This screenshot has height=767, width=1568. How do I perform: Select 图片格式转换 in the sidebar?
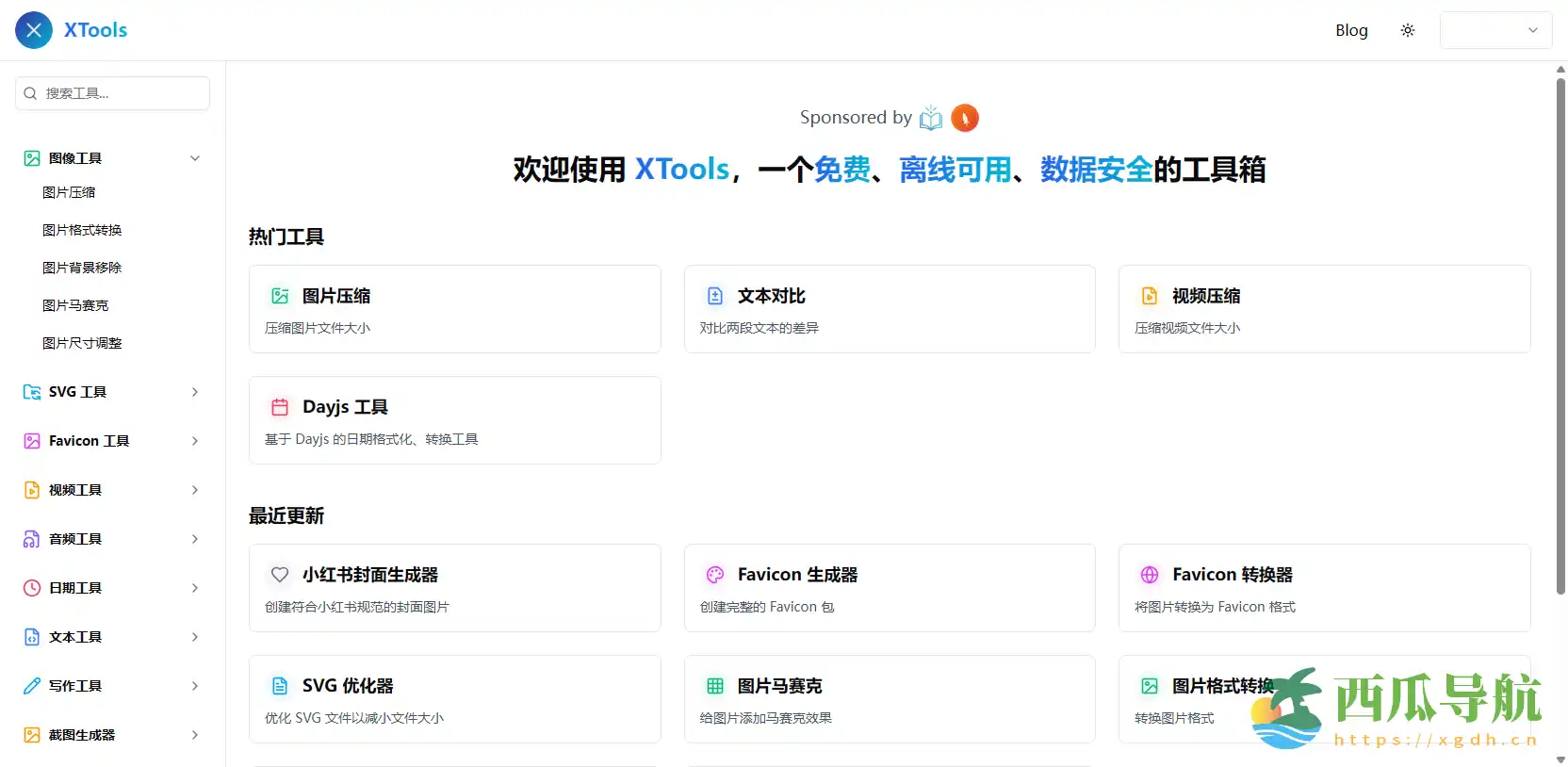pos(82,230)
